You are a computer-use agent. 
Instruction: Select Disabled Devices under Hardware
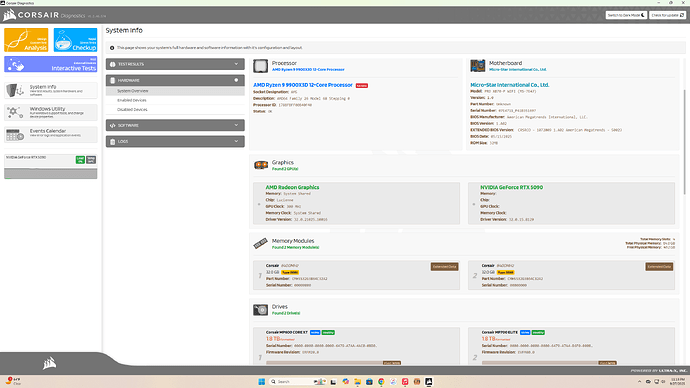pos(175,110)
